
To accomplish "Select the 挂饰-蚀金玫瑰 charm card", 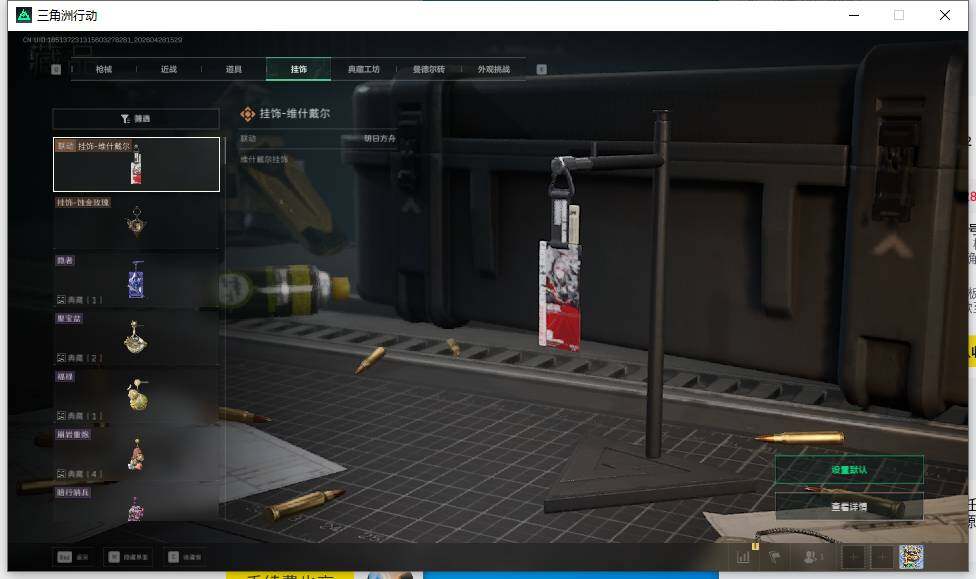I will click(136, 222).
